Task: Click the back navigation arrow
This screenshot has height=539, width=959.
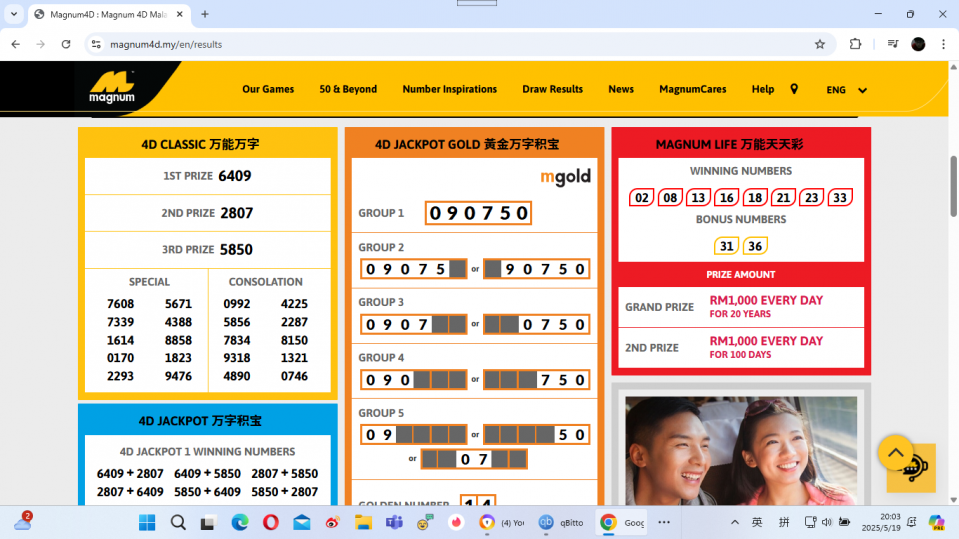Action: 15,44
